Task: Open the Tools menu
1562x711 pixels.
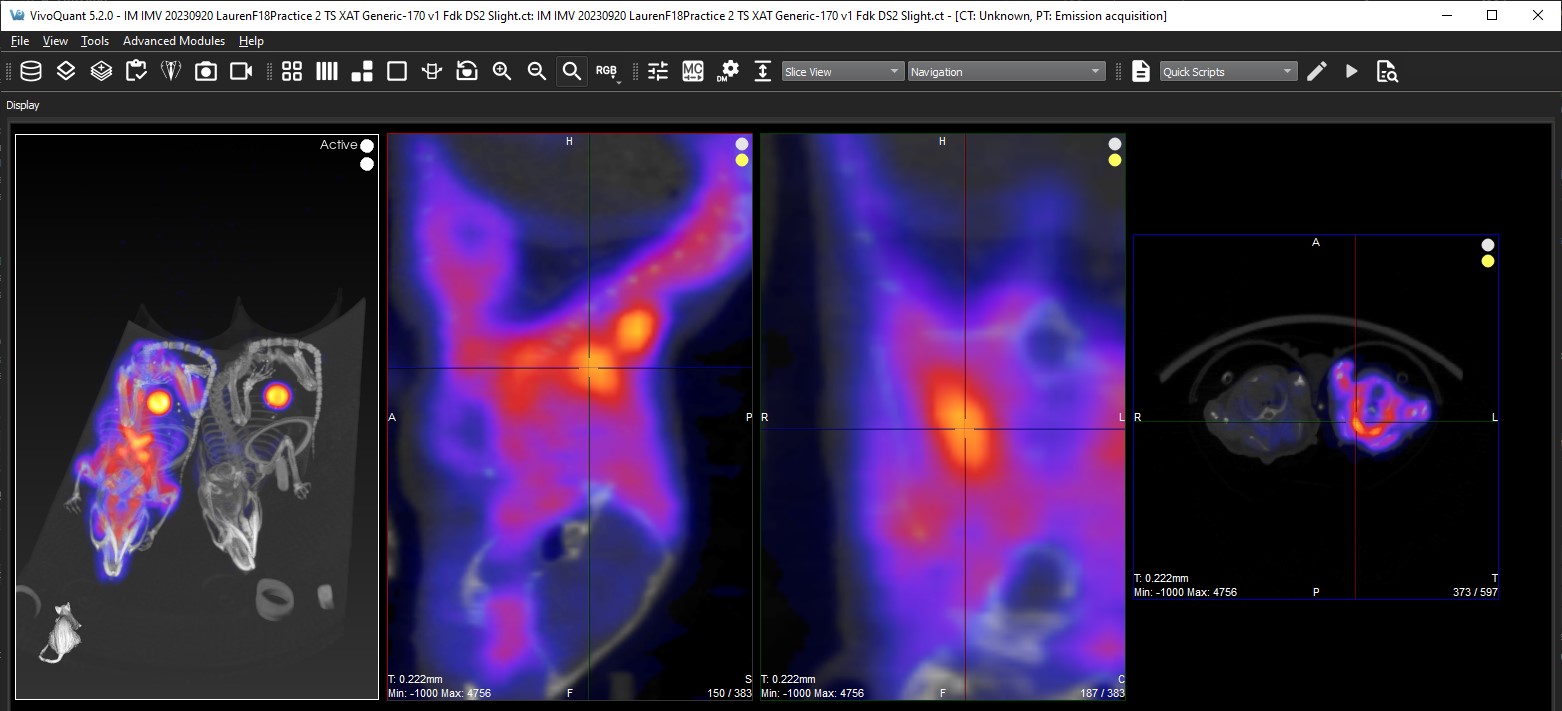Action: click(95, 41)
